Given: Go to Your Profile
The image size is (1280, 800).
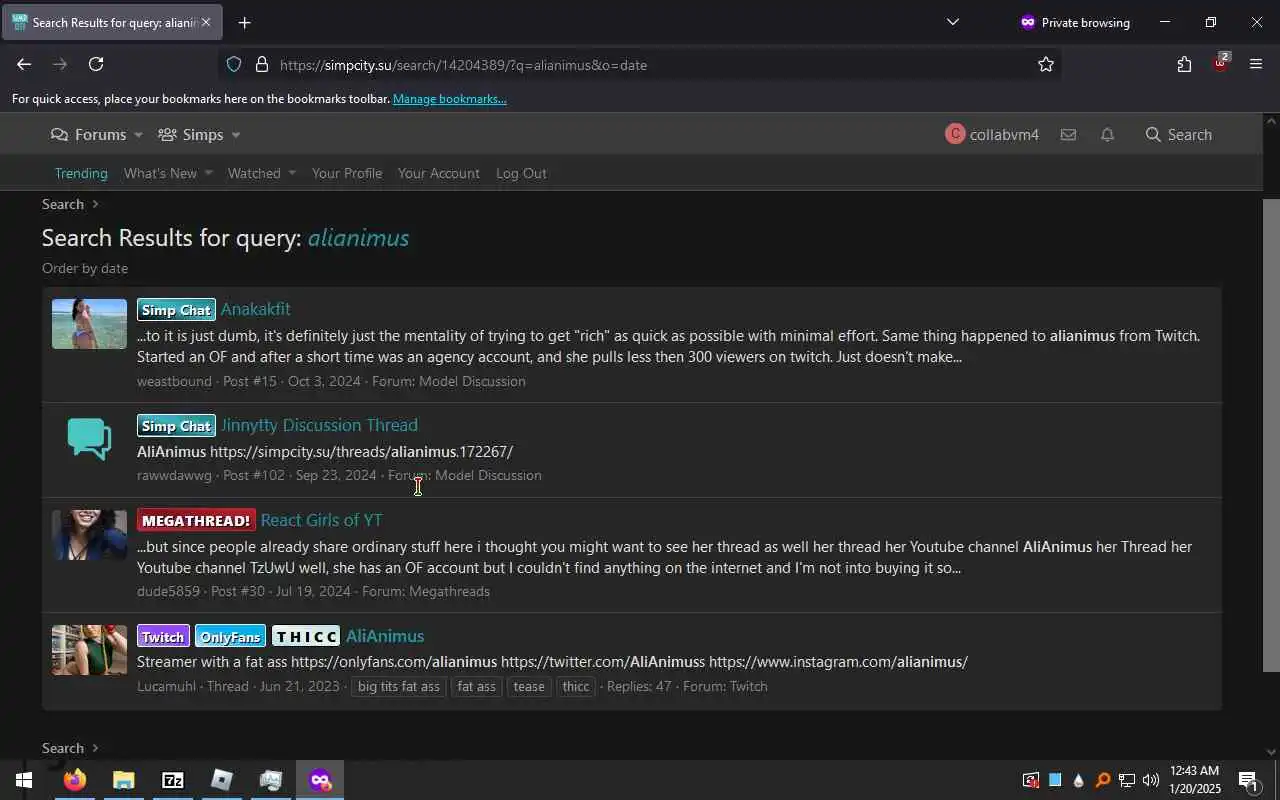Looking at the screenshot, I should point(347,173).
